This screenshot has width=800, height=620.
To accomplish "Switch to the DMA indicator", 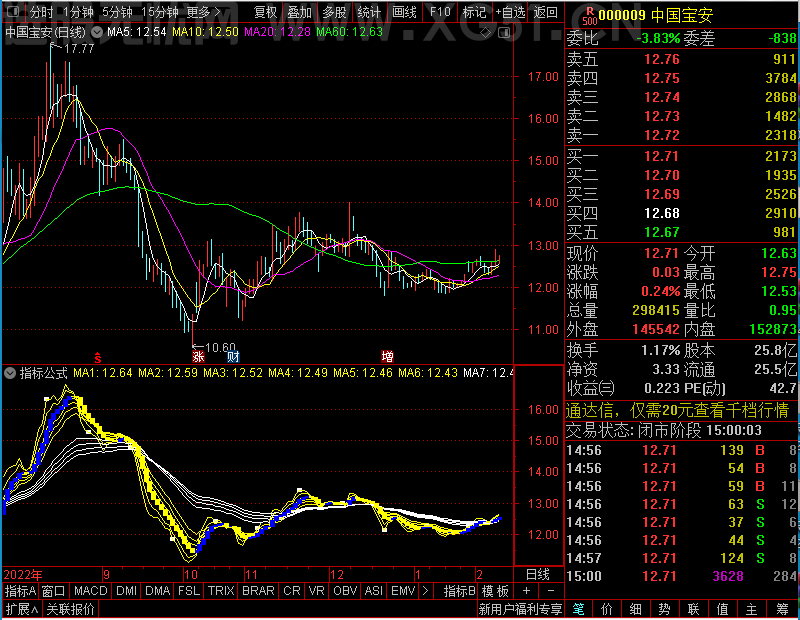I will click(x=157, y=591).
